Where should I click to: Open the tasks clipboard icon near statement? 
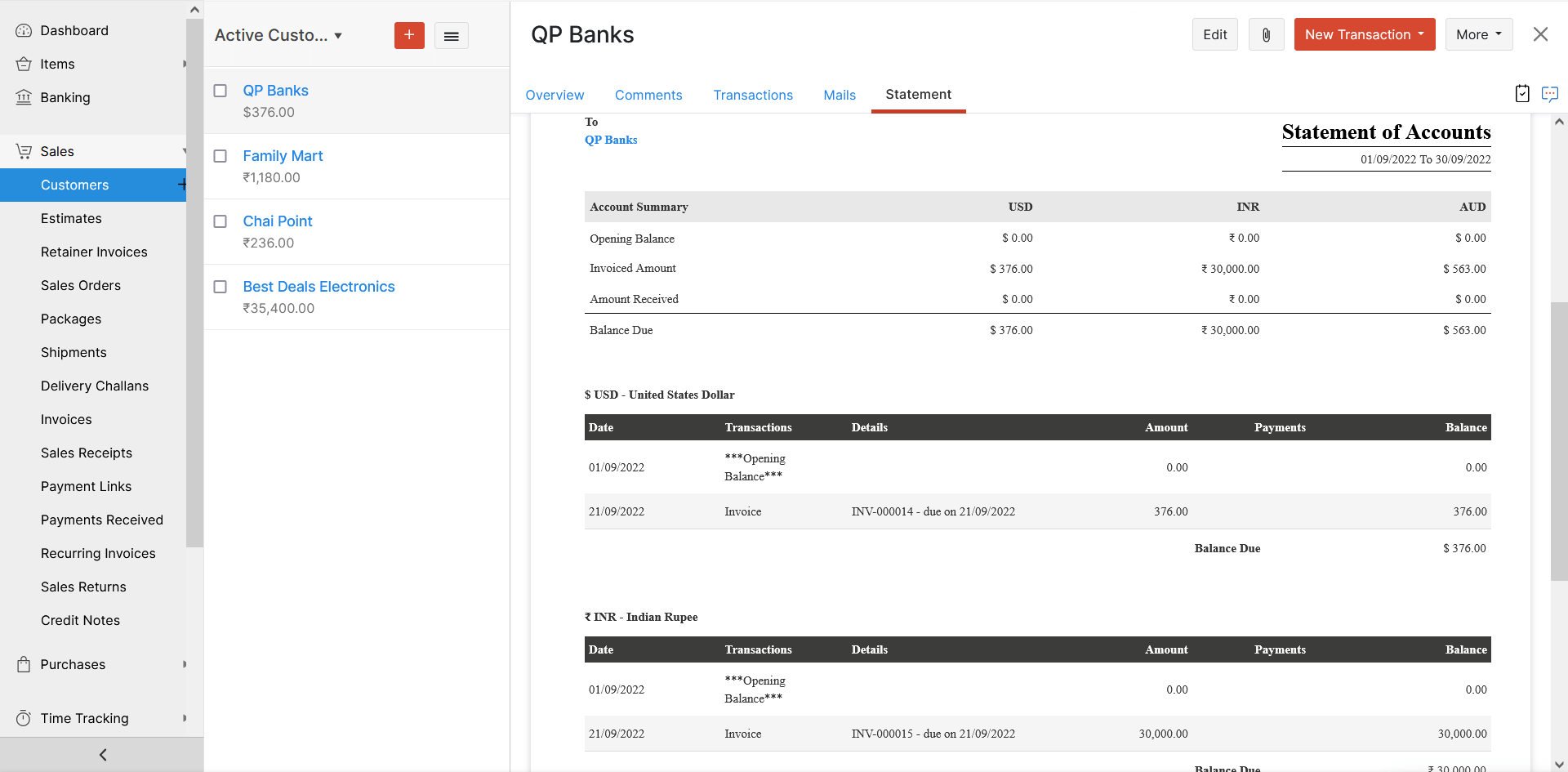coord(1521,94)
